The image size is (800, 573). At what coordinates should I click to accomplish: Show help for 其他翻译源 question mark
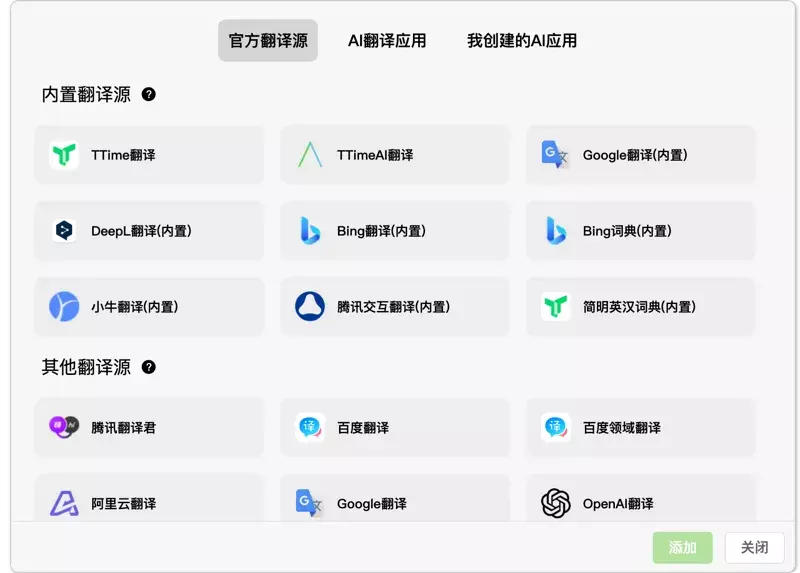[148, 367]
